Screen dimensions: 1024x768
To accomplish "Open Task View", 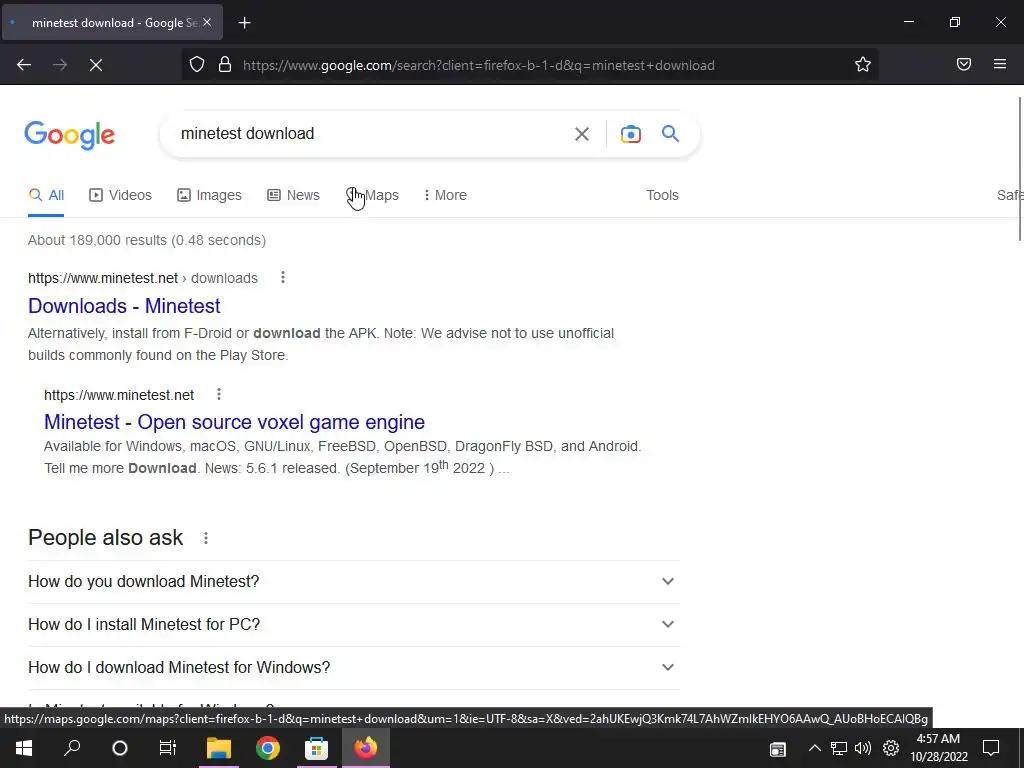I will (x=168, y=748).
